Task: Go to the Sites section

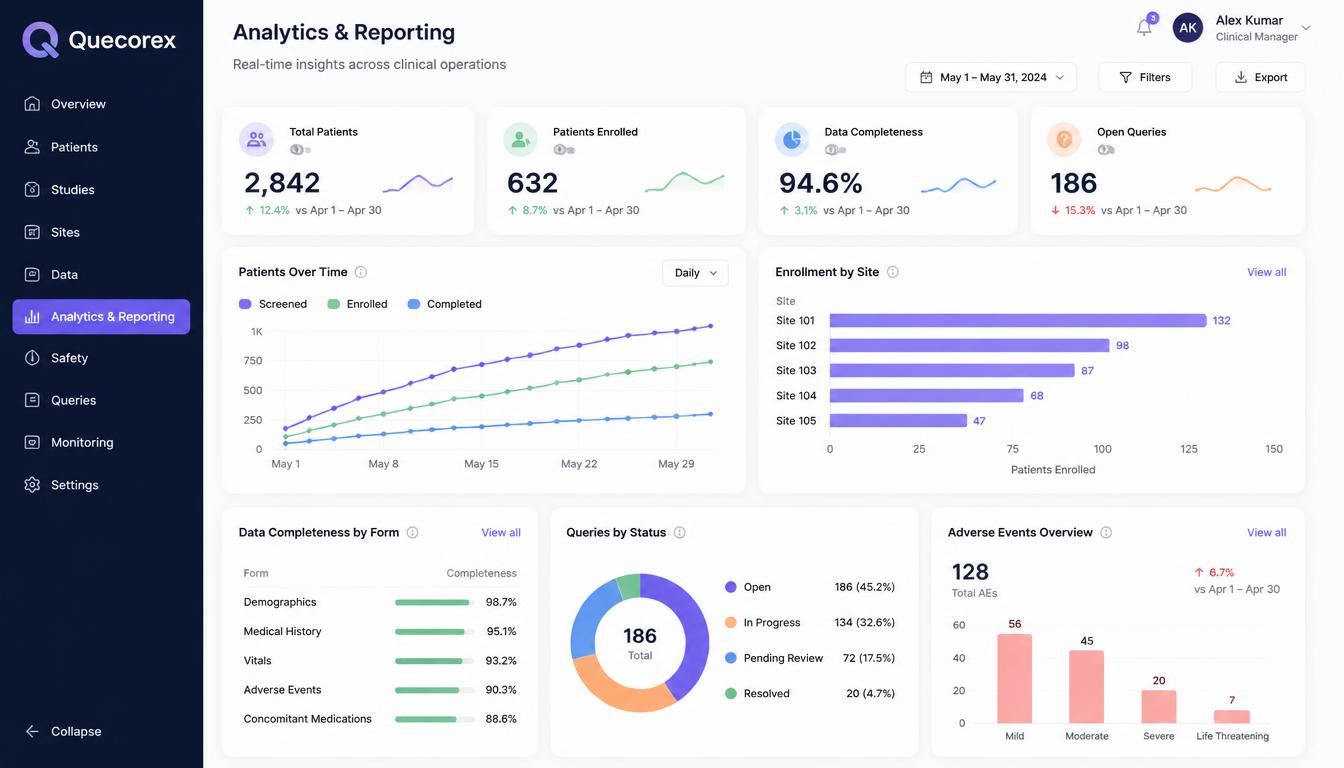Action: (101, 232)
